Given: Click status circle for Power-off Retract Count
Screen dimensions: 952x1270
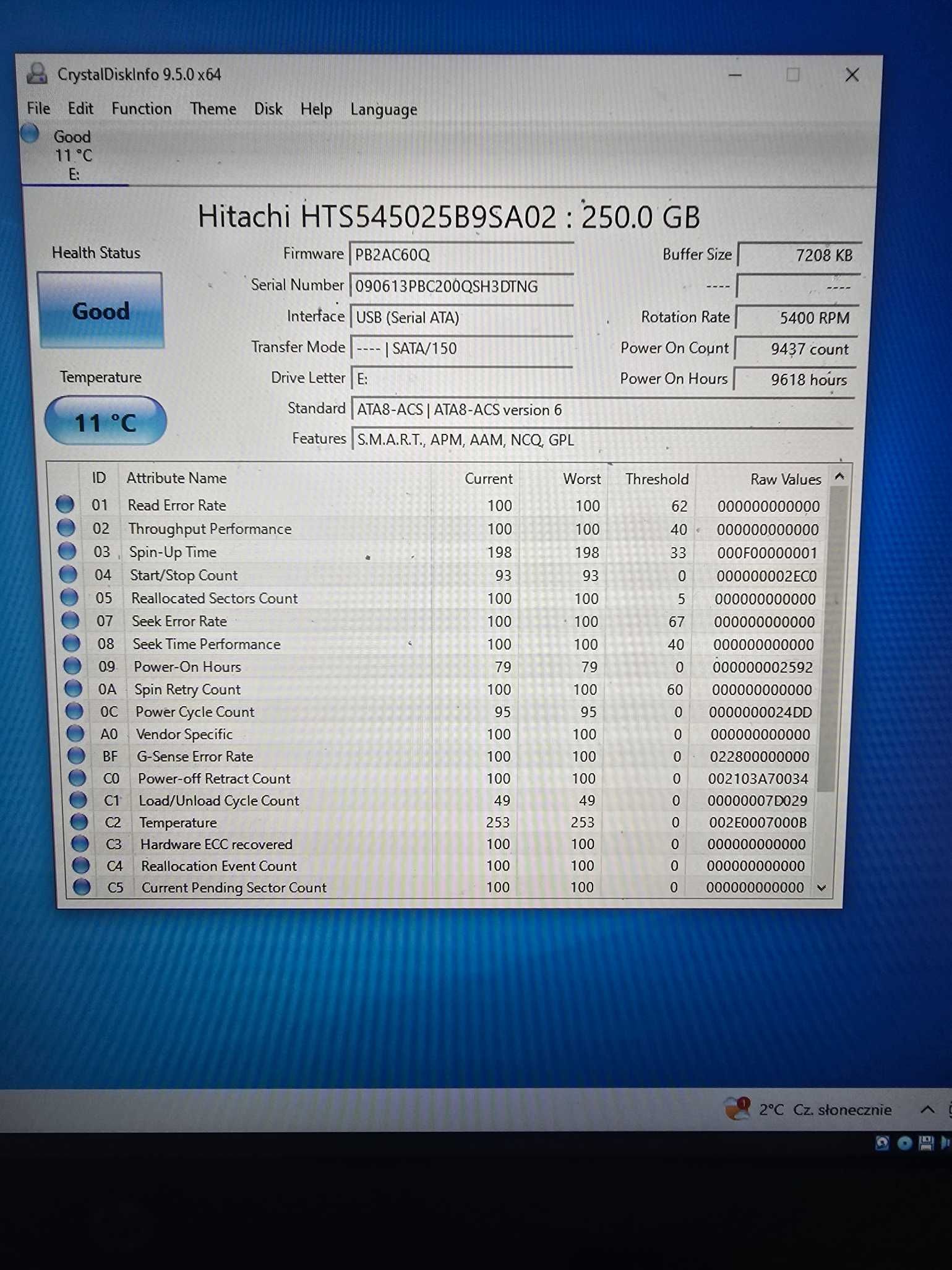Looking at the screenshot, I should point(77,777).
